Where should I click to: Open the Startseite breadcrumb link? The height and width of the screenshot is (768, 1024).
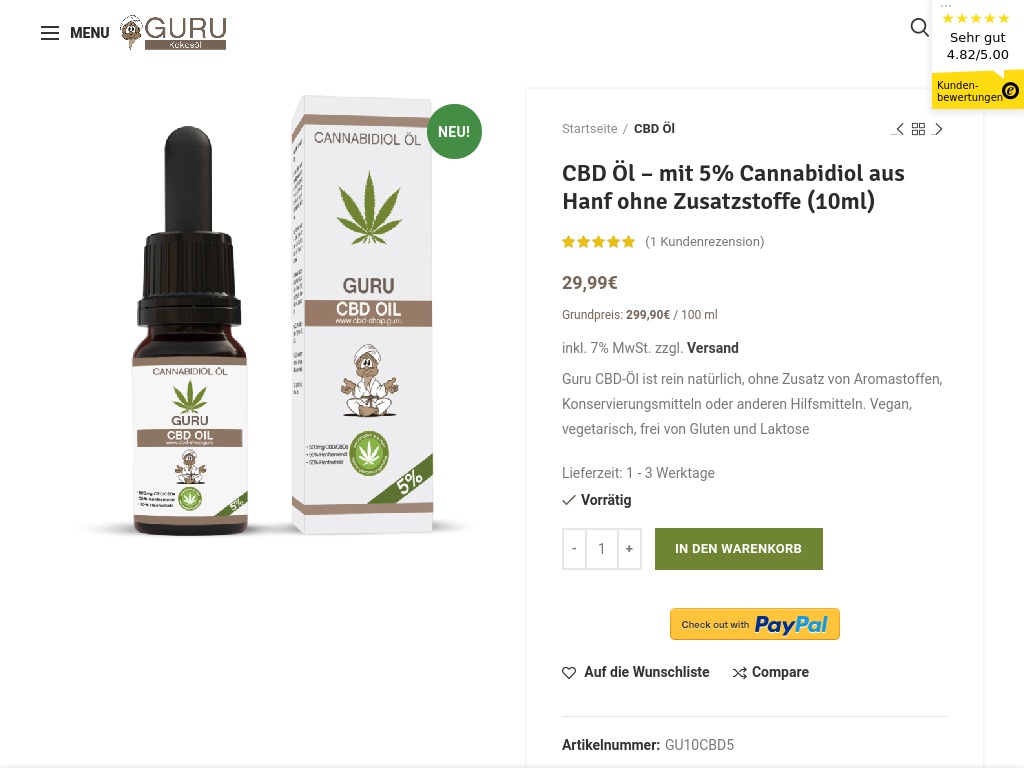(589, 129)
